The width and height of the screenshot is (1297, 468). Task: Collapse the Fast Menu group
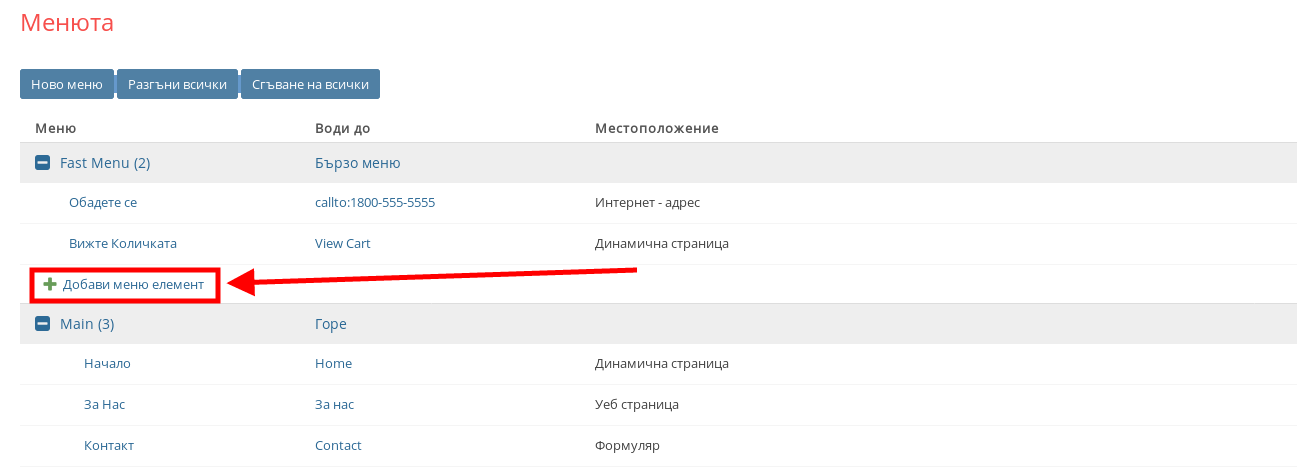42,163
